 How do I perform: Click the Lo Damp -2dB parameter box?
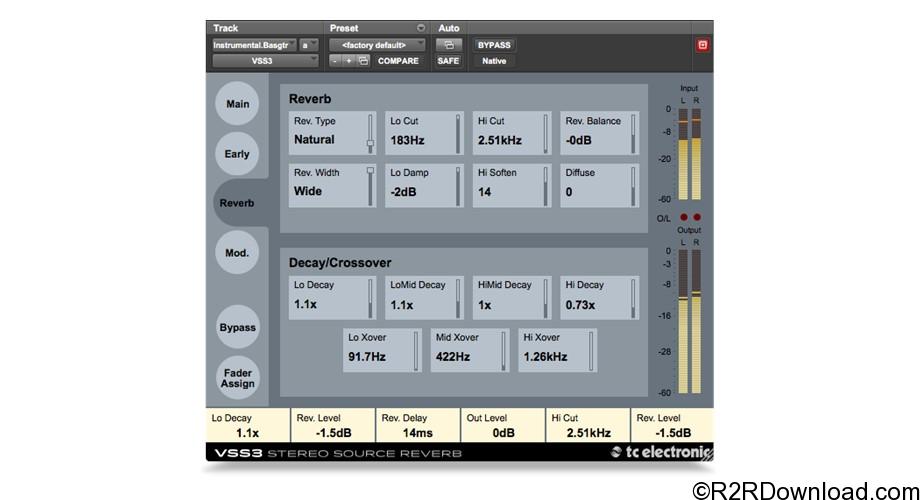pos(424,185)
